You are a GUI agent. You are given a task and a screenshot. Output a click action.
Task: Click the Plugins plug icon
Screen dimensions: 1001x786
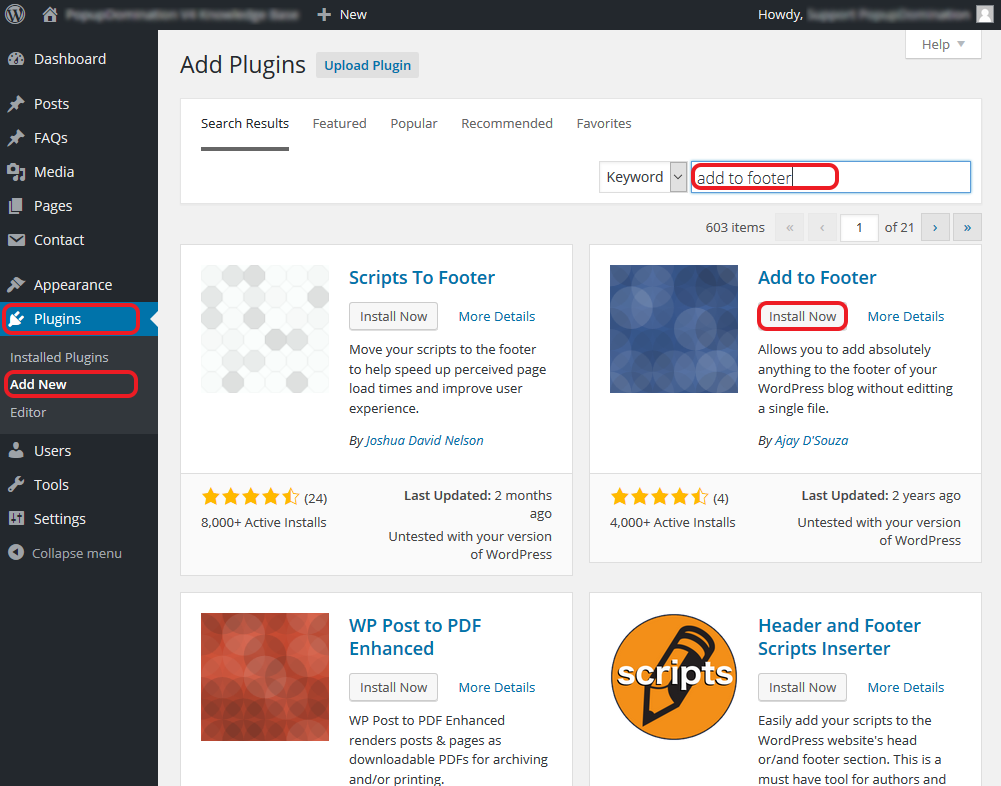(16, 319)
